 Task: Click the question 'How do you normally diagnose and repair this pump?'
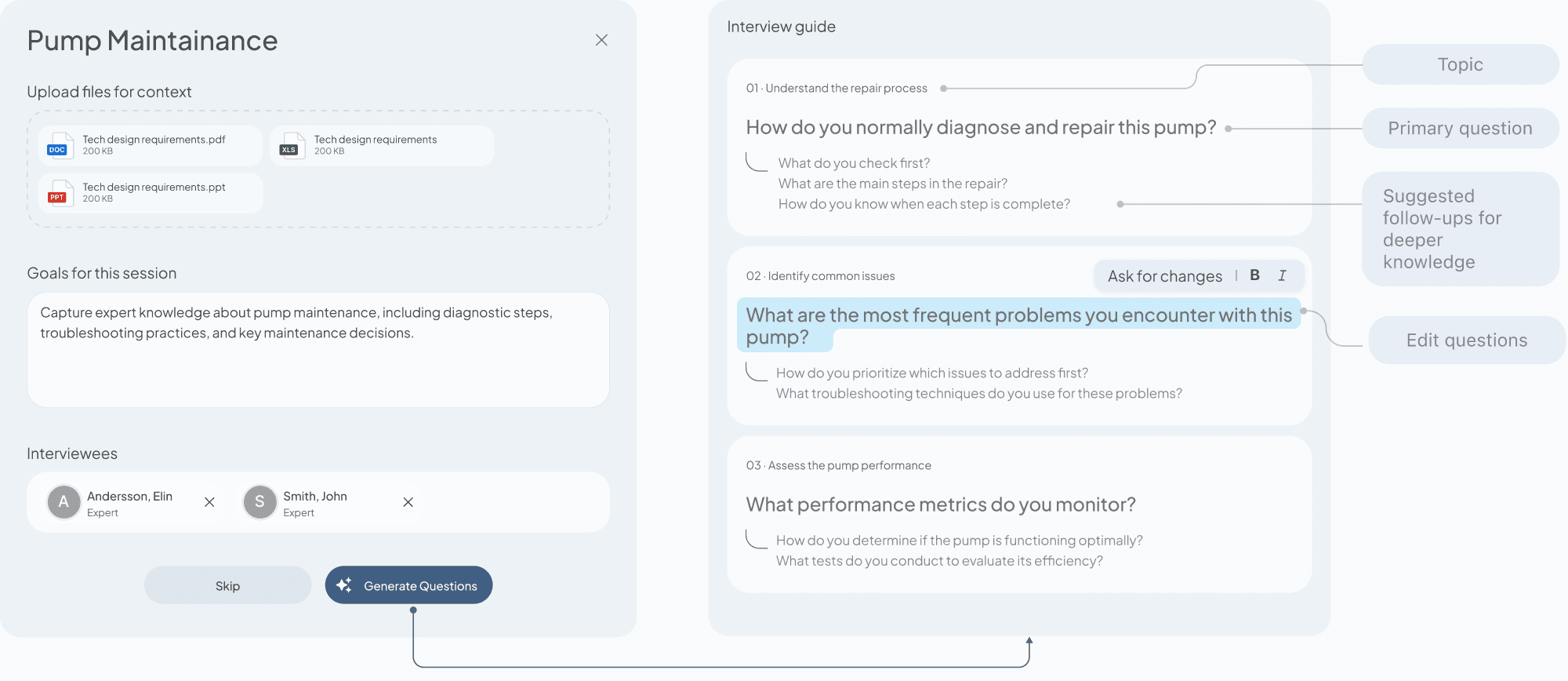[981, 127]
